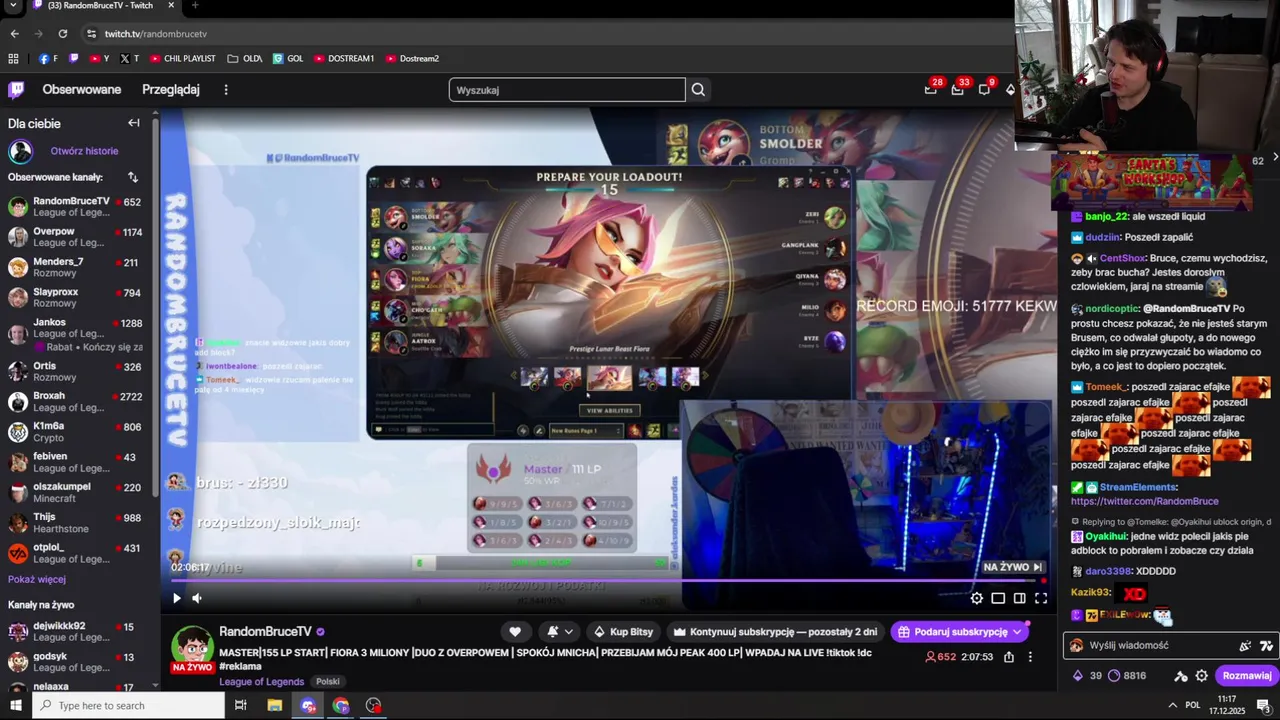Open chat moderation hammer icon
Viewport: 1280px width, 720px height.
(x=1181, y=676)
